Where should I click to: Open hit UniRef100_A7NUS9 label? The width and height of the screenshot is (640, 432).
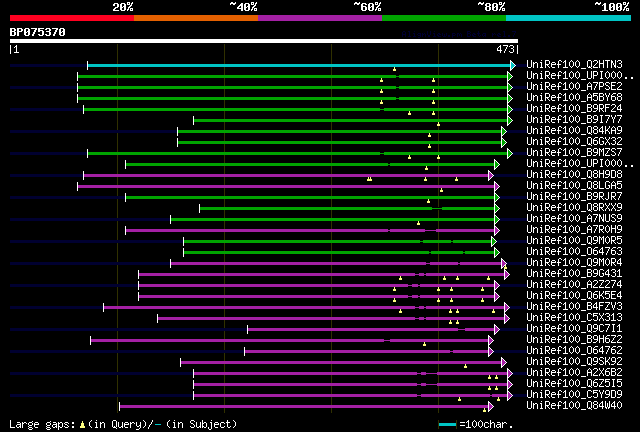pyautogui.click(x=574, y=218)
